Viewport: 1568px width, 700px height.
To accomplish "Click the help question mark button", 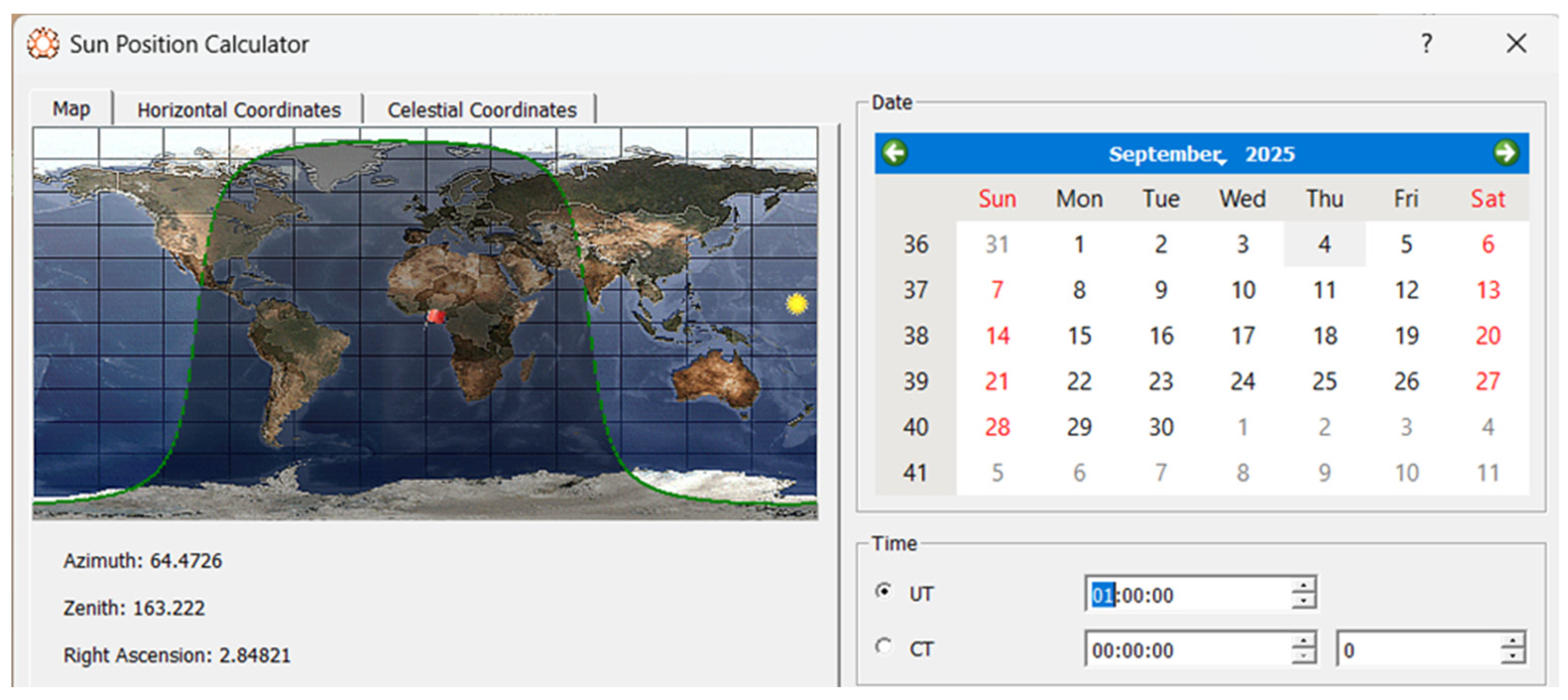I will click(1426, 44).
